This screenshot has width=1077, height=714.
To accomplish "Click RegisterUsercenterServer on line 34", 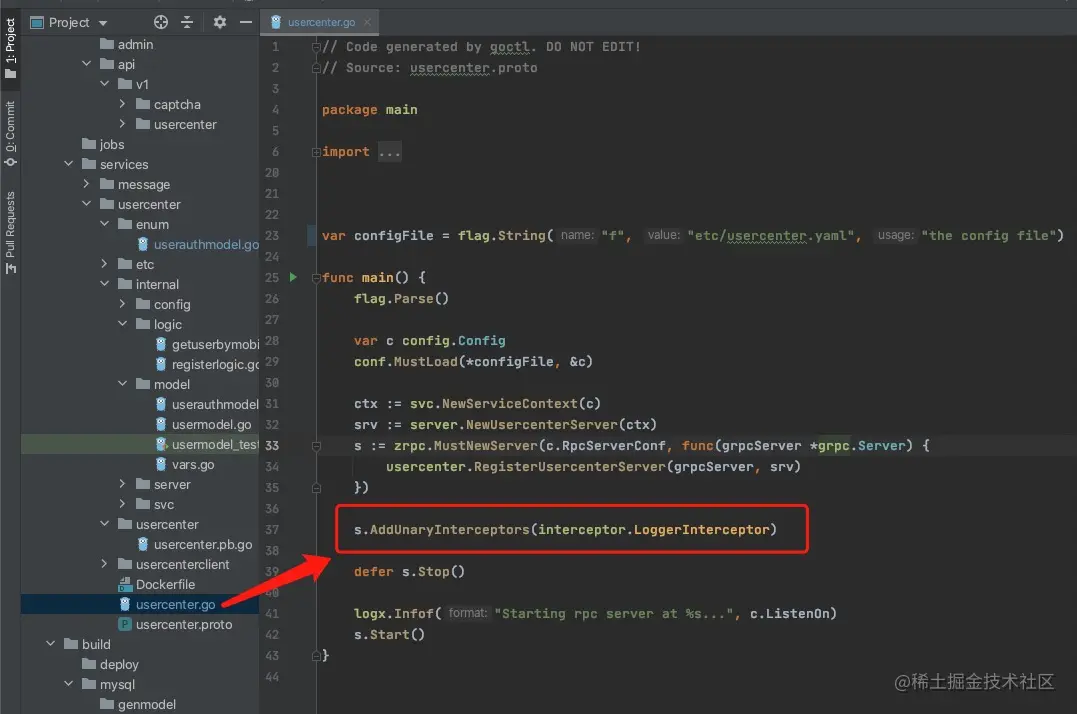I will (x=569, y=467).
